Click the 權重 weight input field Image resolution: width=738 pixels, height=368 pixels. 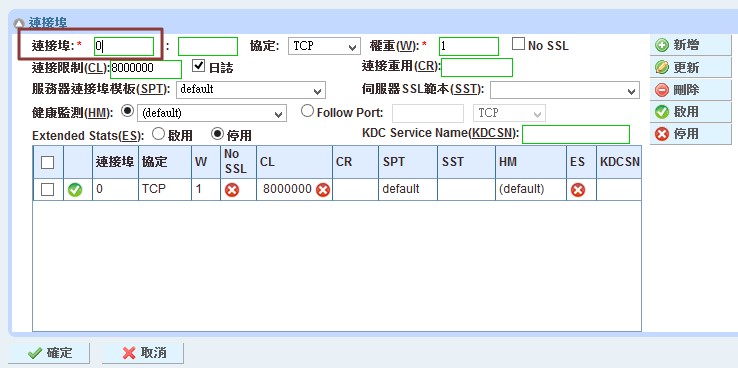point(469,46)
